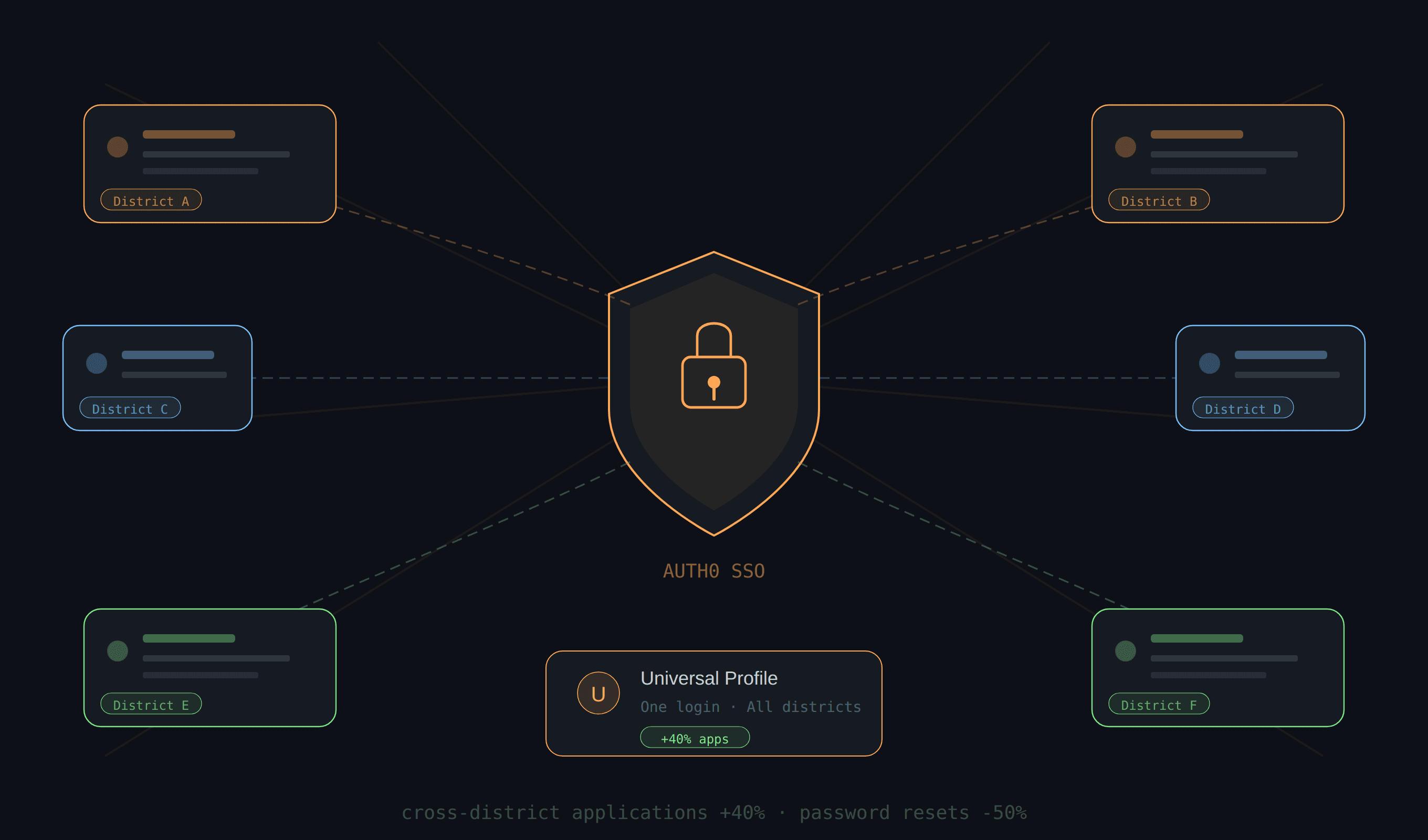This screenshot has height=840, width=1428.
Task: Click the orange title bar in District A card
Action: pyautogui.click(x=188, y=134)
